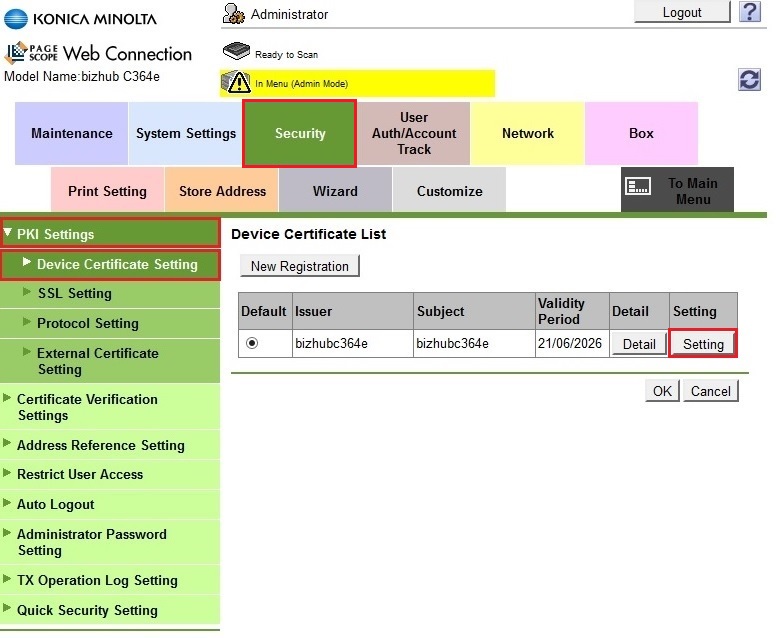Image resolution: width=776 pixels, height=638 pixels.
Task: Click the Detail column header
Action: pyautogui.click(x=639, y=311)
